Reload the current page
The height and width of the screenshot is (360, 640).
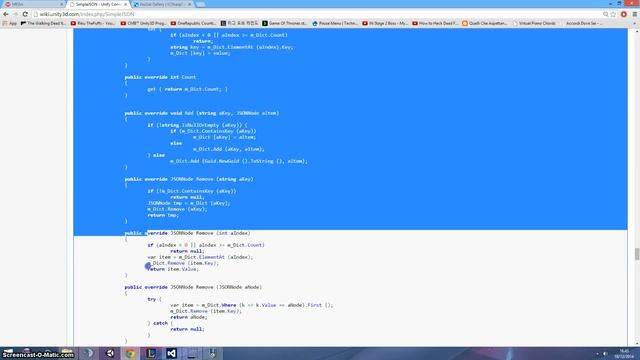click(x=25, y=14)
